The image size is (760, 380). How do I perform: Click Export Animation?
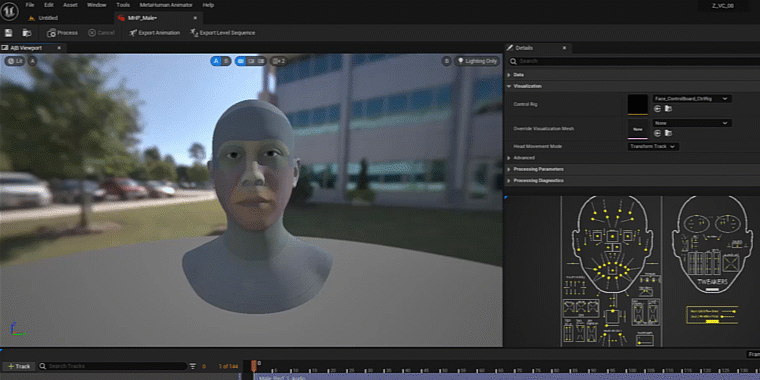pyautogui.click(x=155, y=33)
